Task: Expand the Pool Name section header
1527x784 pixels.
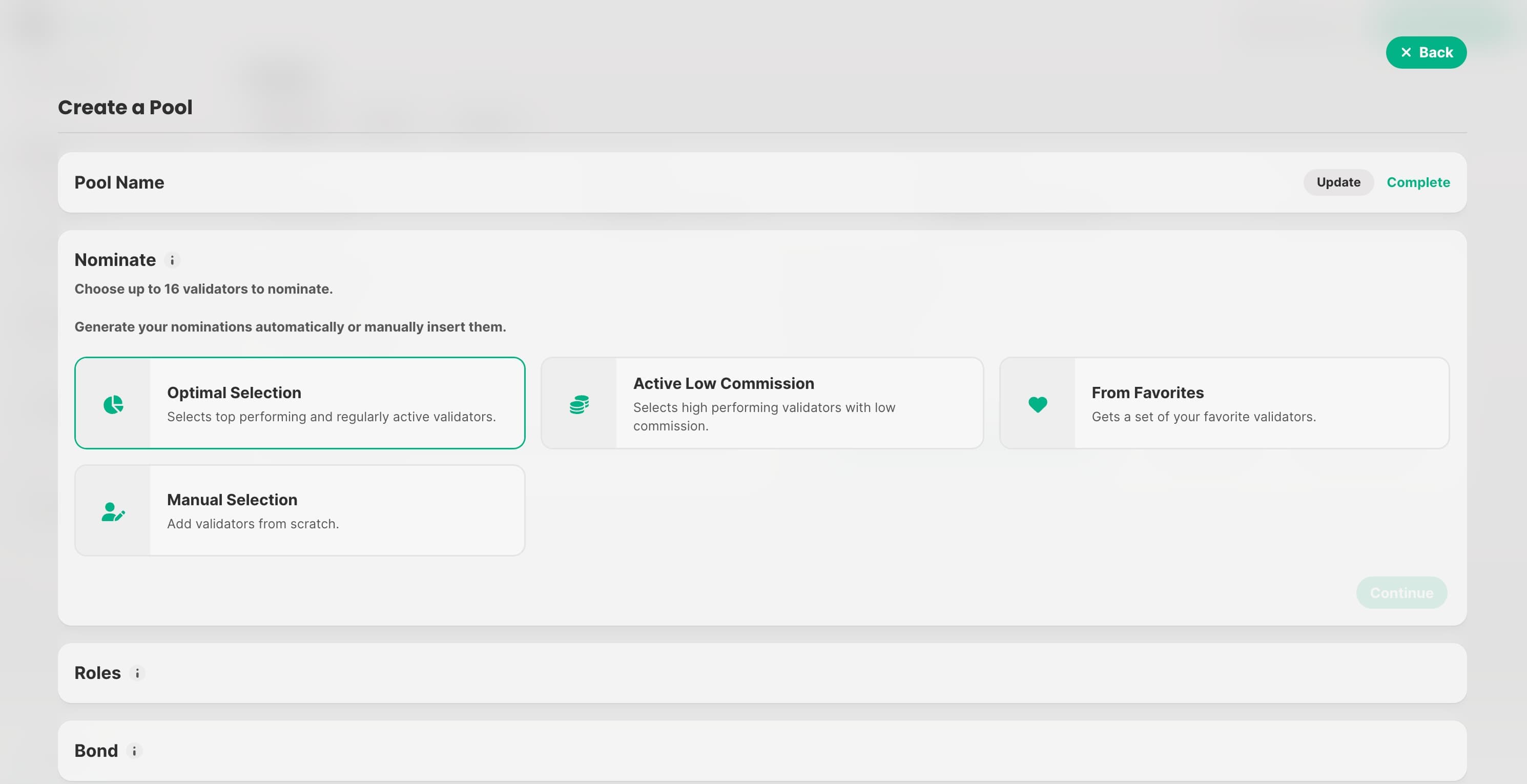Action: 119,182
